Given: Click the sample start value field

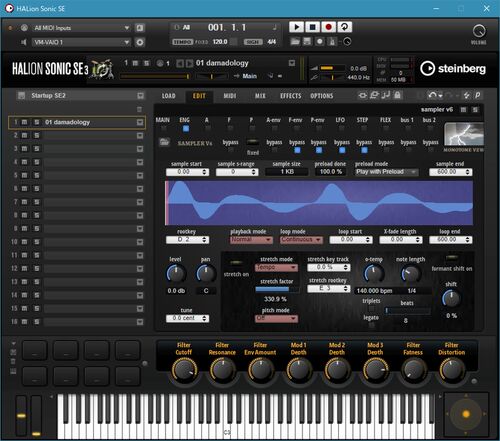Looking at the screenshot, I should pyautogui.click(x=187, y=172).
